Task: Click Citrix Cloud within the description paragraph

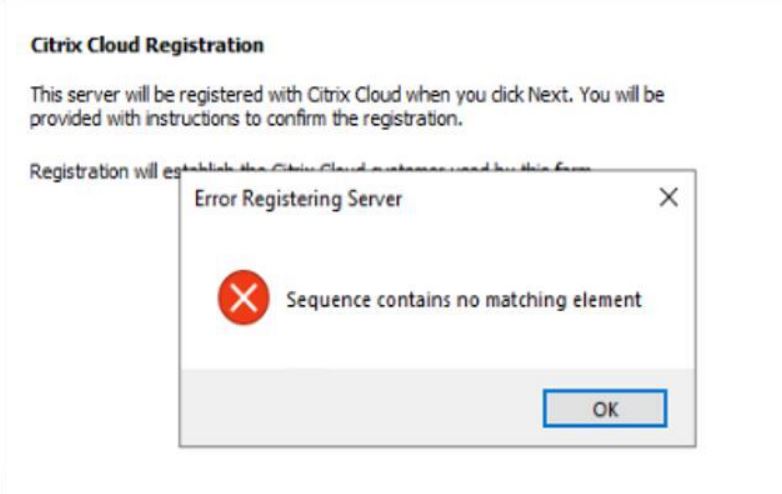Action: point(354,94)
